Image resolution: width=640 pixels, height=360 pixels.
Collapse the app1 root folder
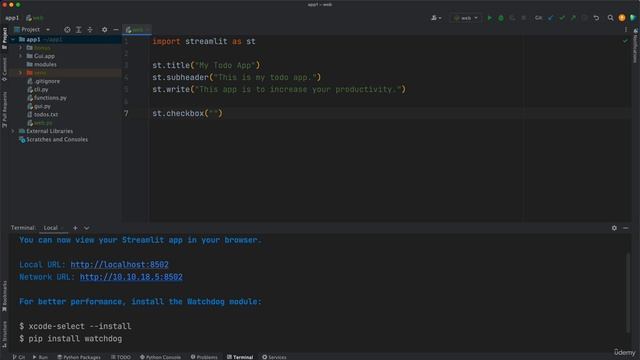tap(13, 40)
